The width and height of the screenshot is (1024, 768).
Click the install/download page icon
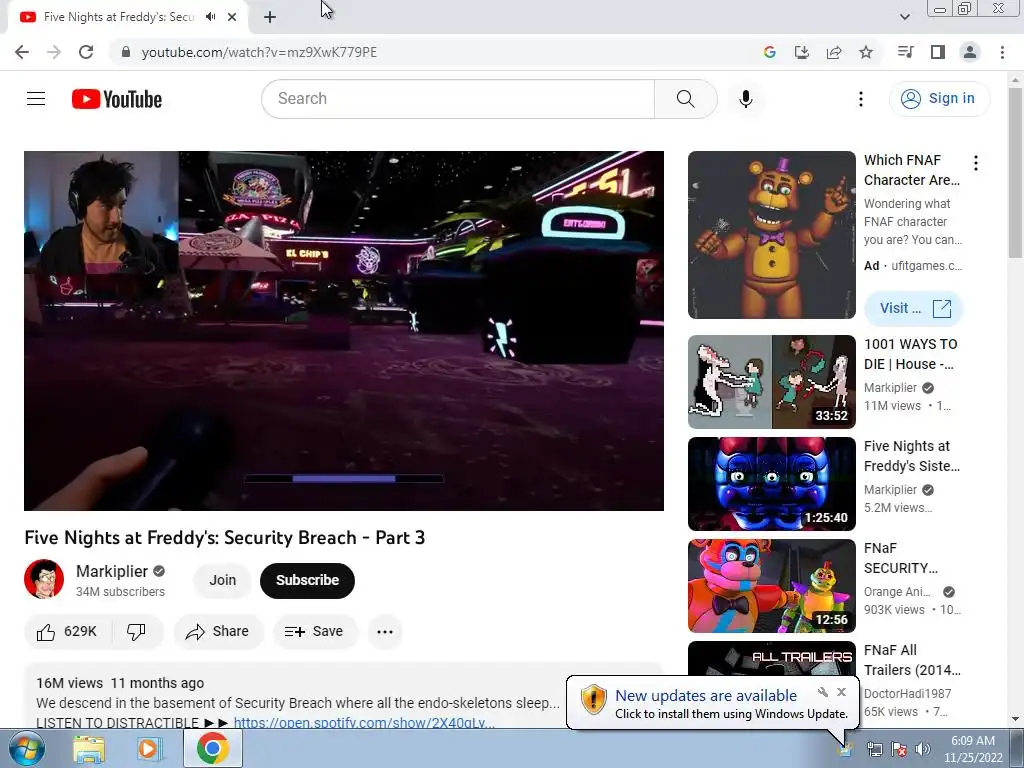801,52
